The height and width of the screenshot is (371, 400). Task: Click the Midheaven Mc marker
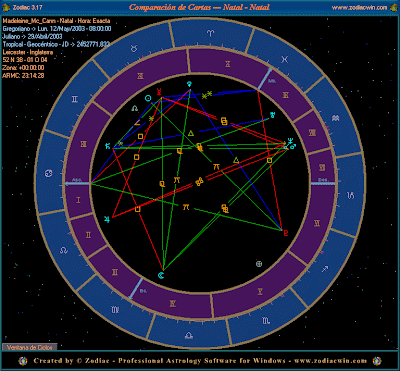(266, 78)
